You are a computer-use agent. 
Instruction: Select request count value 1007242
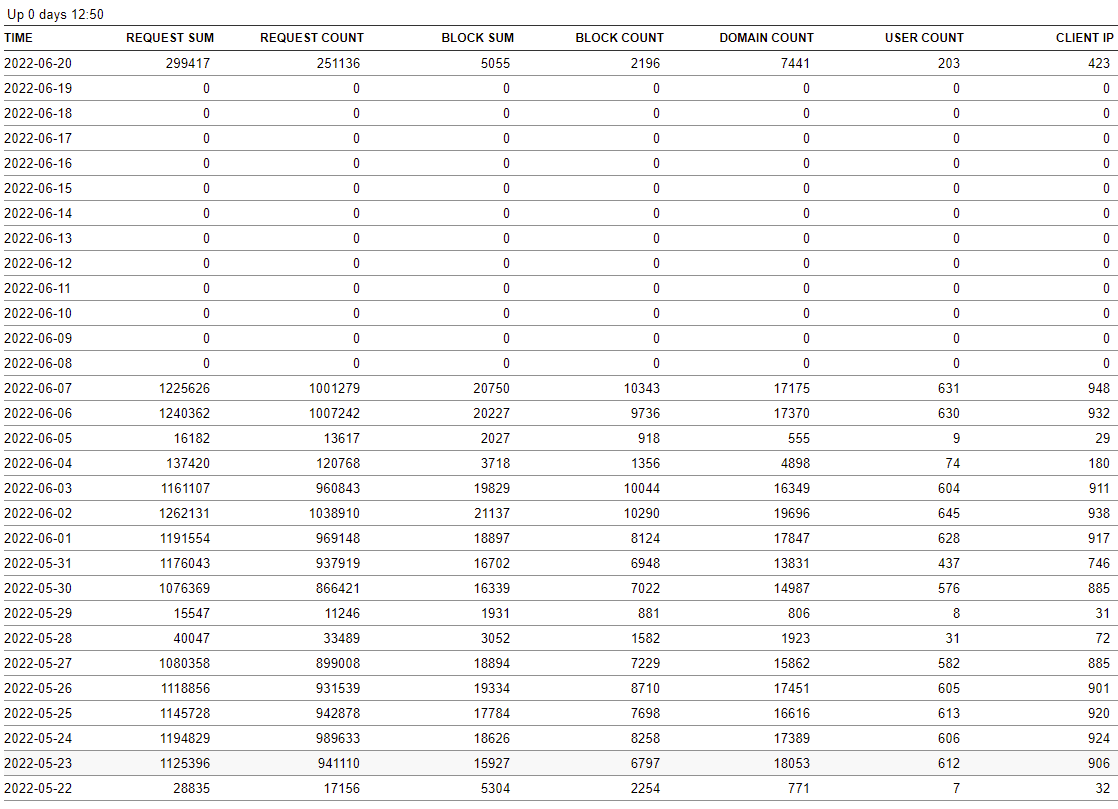[334, 413]
